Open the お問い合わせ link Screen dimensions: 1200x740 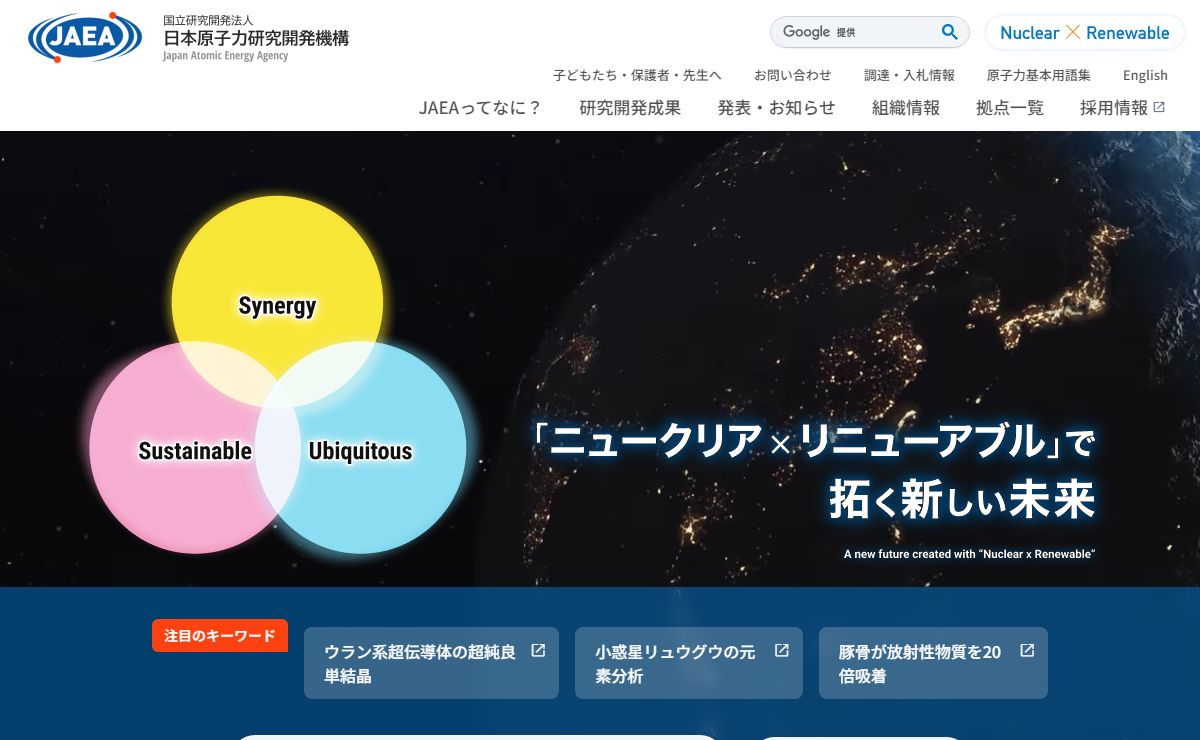793,75
